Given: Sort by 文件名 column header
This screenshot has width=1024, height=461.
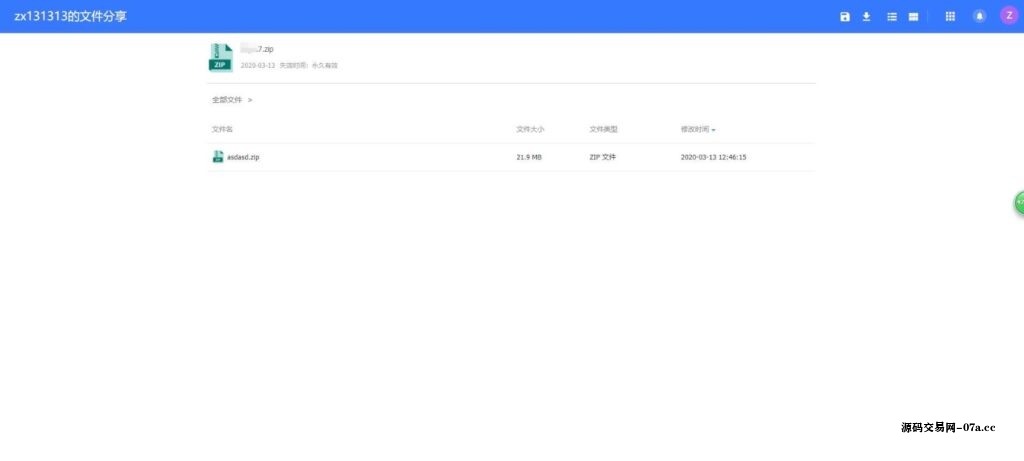Looking at the screenshot, I should 222,129.
